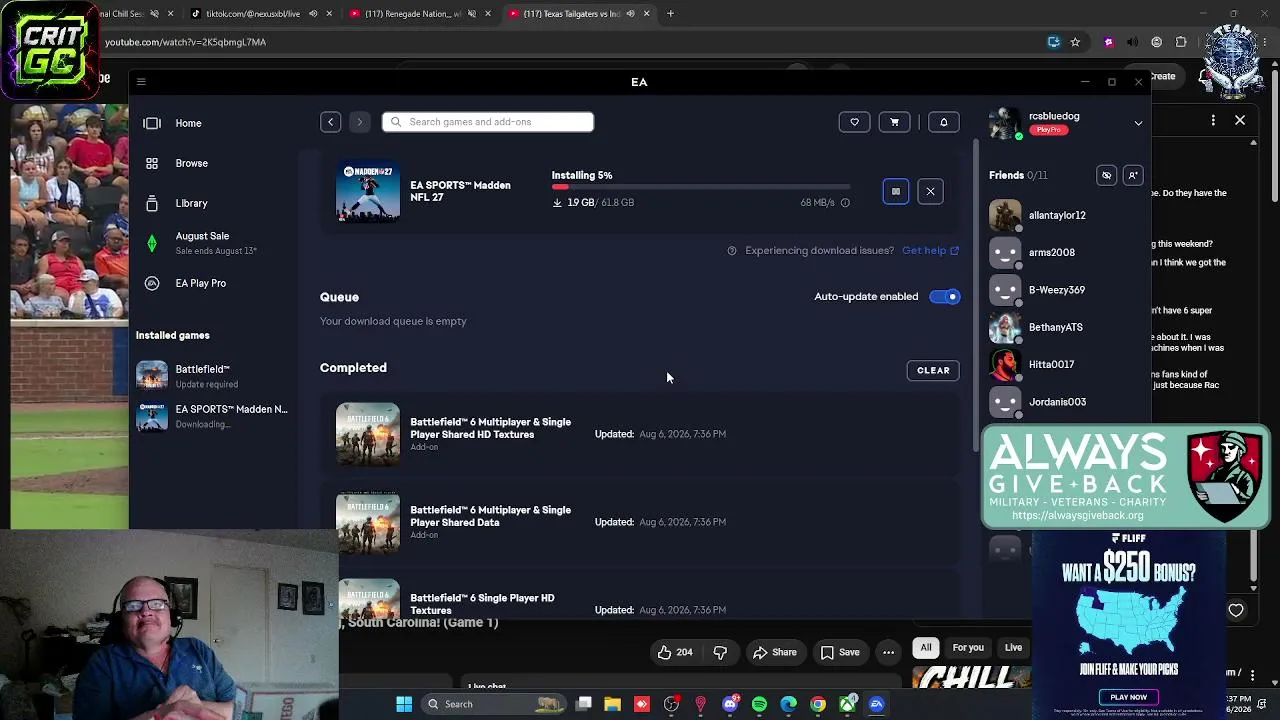Open EA notifications bell
This screenshot has width=1280, height=720.
pos(943,122)
